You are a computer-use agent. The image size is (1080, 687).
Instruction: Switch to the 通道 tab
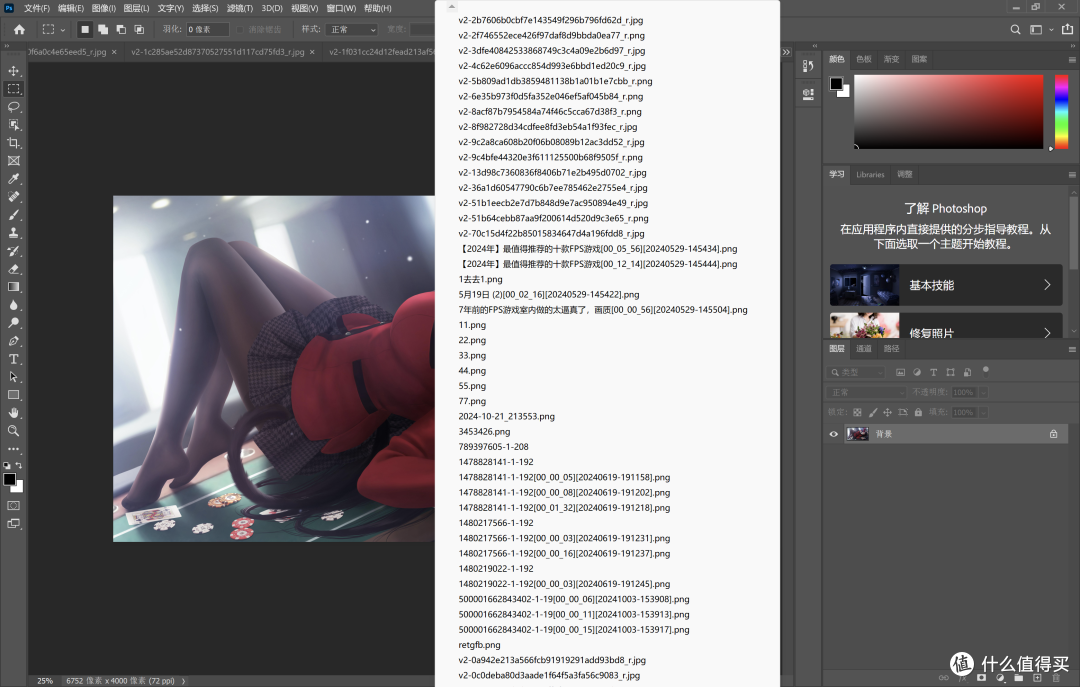864,349
